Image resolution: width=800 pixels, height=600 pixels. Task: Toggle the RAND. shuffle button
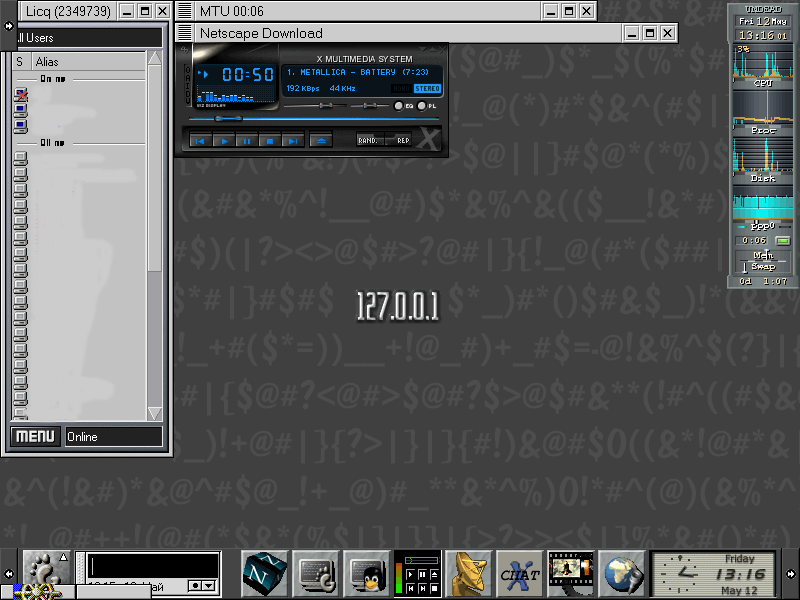[x=369, y=141]
